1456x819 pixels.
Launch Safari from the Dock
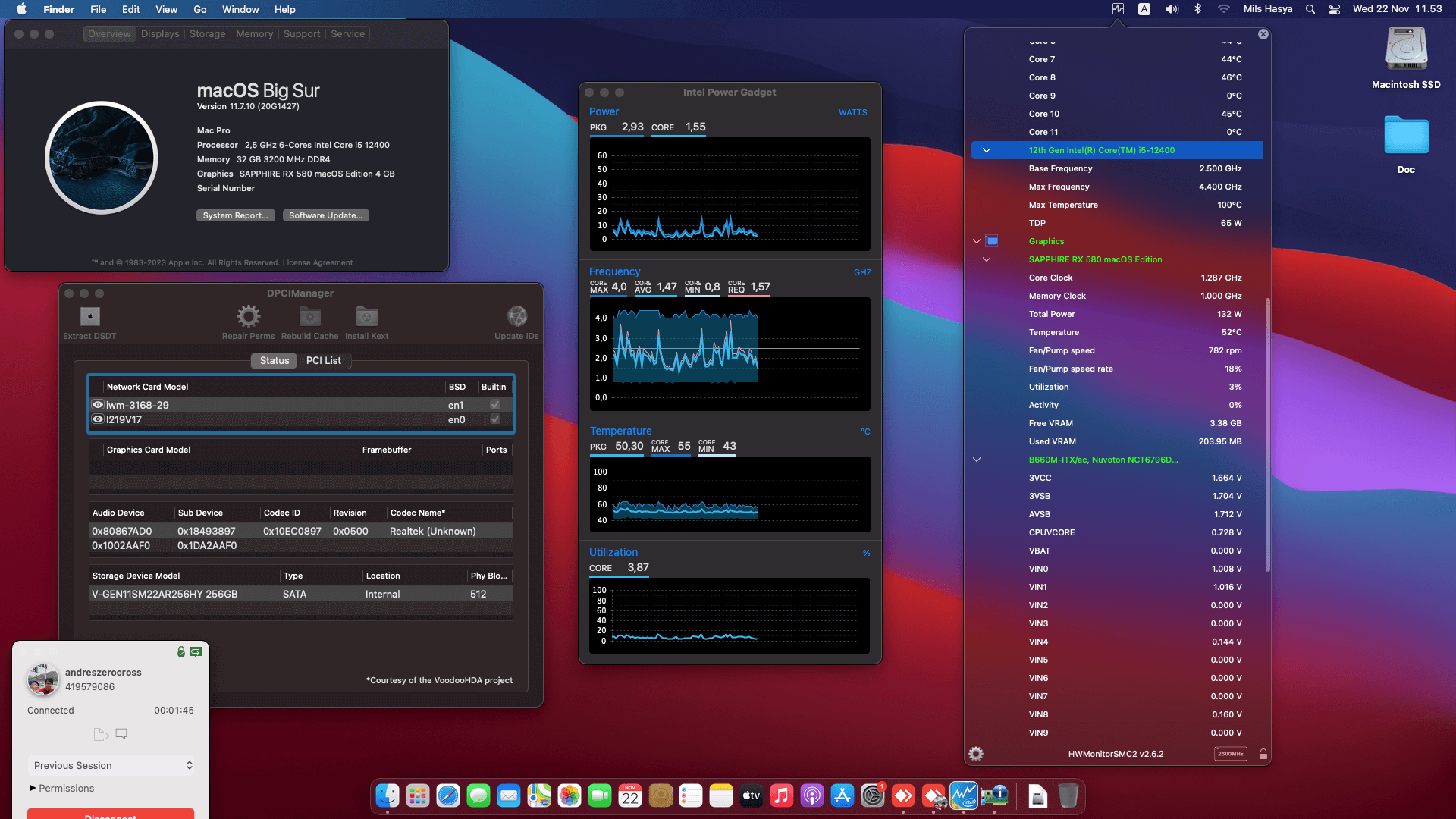pyautogui.click(x=448, y=795)
